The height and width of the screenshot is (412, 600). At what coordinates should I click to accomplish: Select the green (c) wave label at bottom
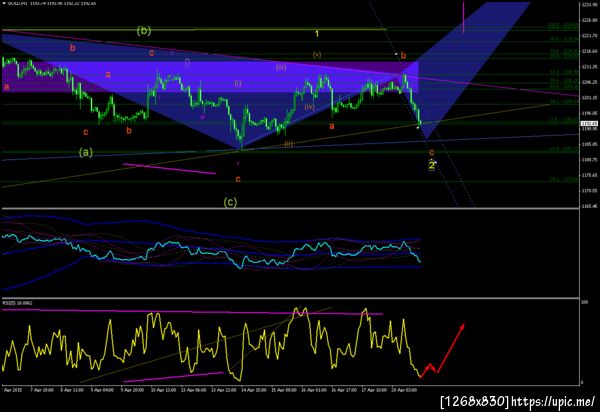click(230, 202)
